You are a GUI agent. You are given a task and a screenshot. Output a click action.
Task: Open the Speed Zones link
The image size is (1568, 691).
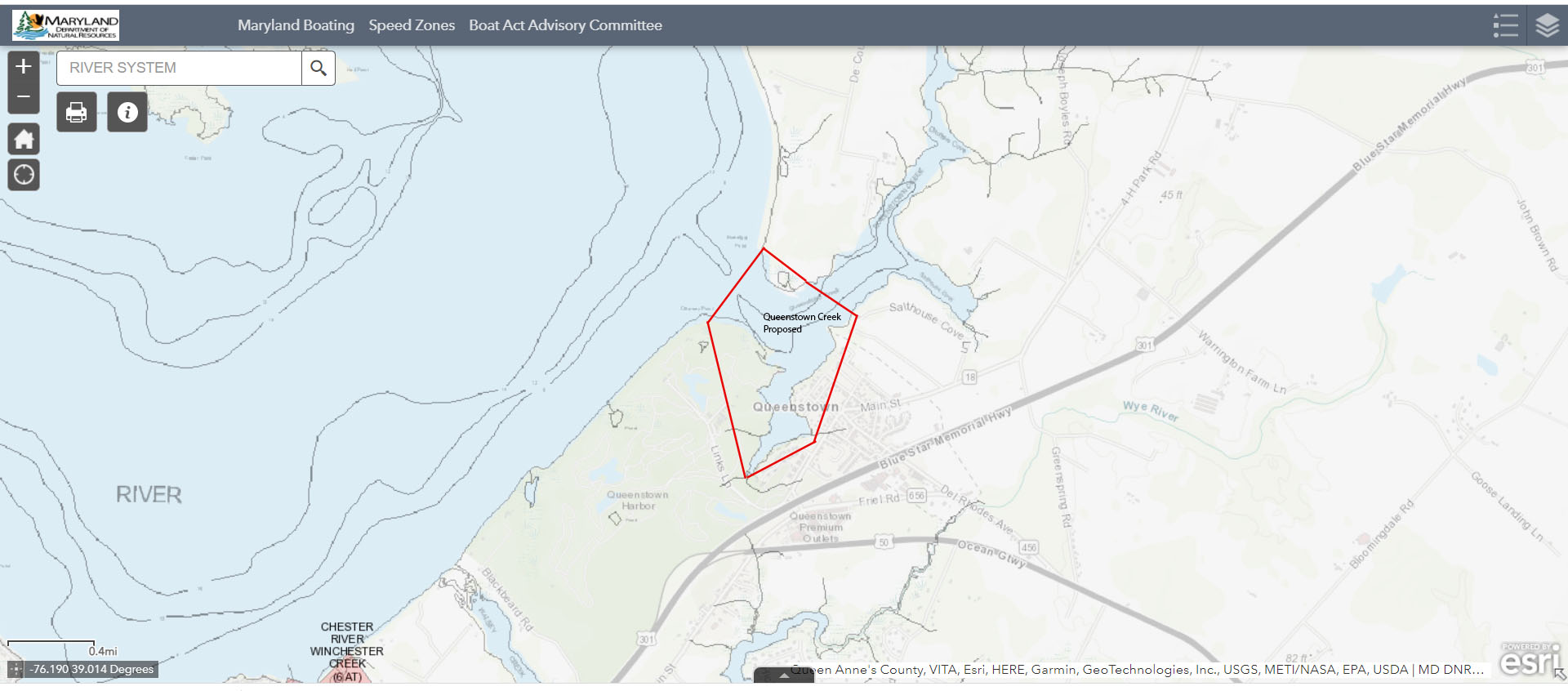[412, 25]
